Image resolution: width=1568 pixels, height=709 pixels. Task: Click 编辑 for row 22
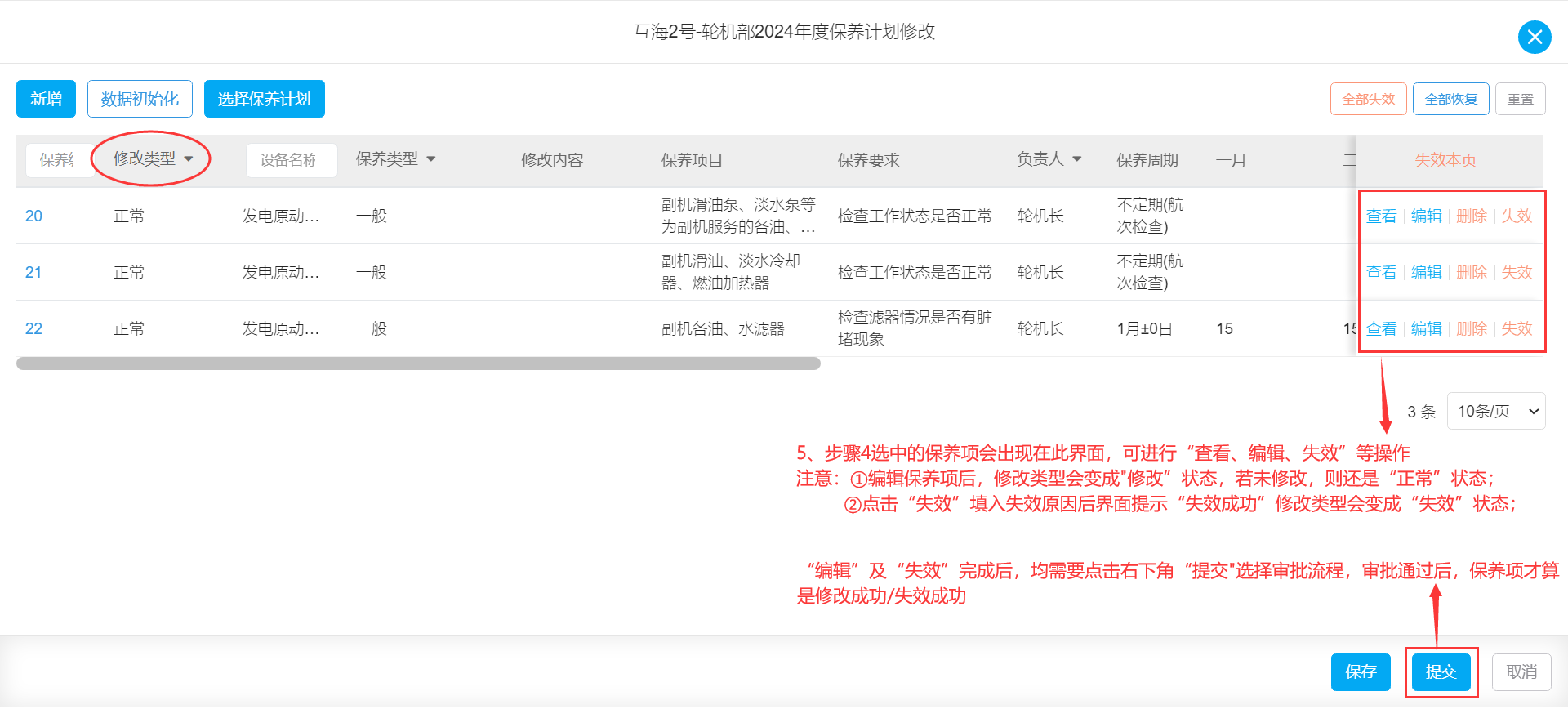coord(1427,328)
